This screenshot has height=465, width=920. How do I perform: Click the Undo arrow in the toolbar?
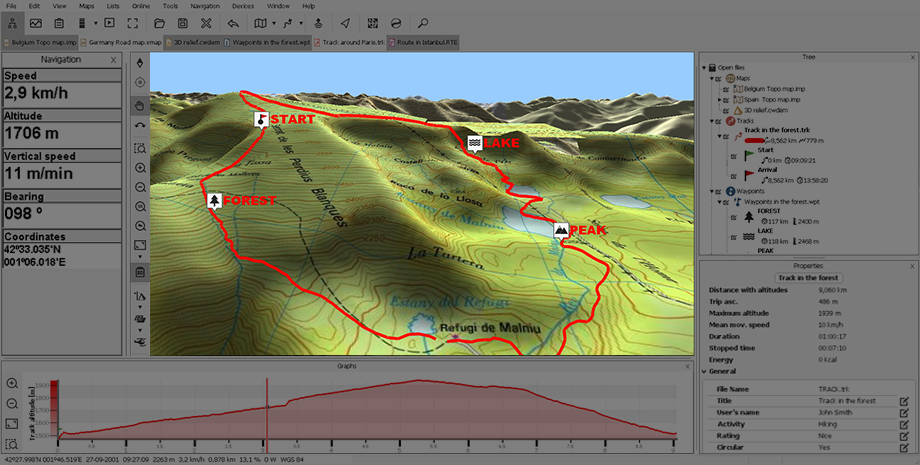[232, 22]
